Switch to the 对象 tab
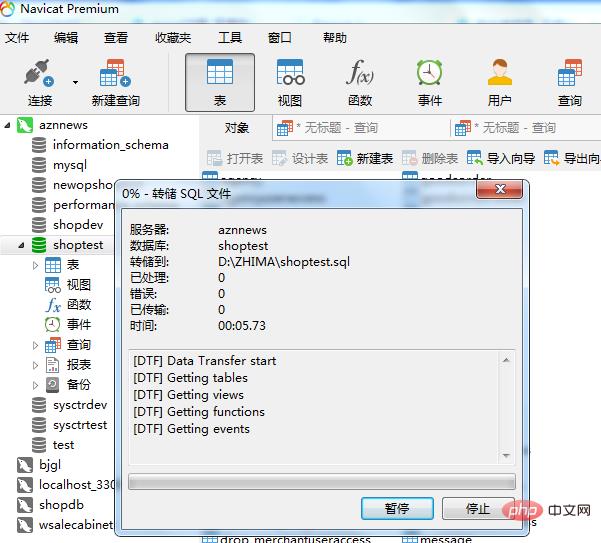Screen dimensions: 601x543 (236, 128)
